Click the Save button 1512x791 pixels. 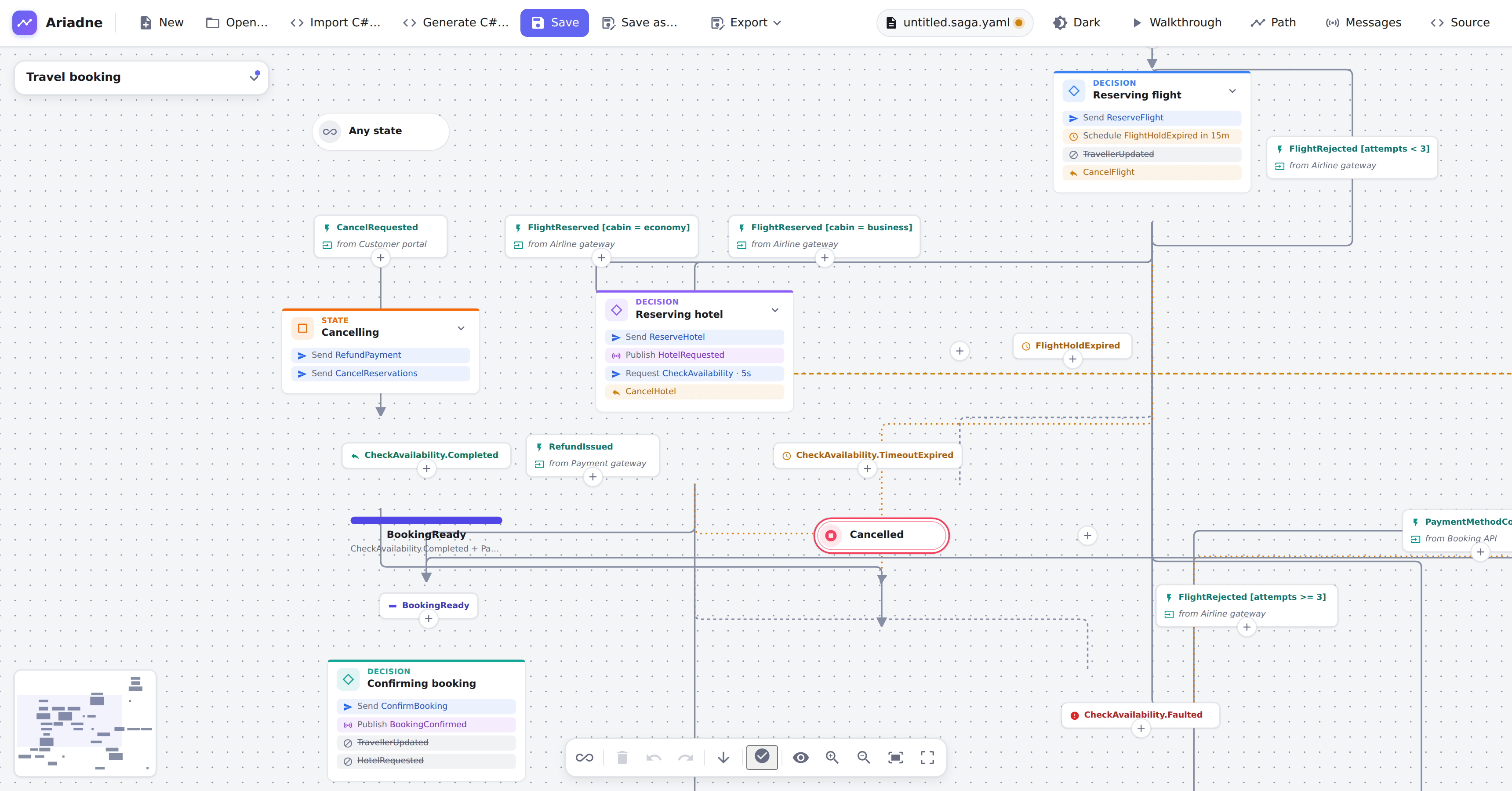pos(554,22)
